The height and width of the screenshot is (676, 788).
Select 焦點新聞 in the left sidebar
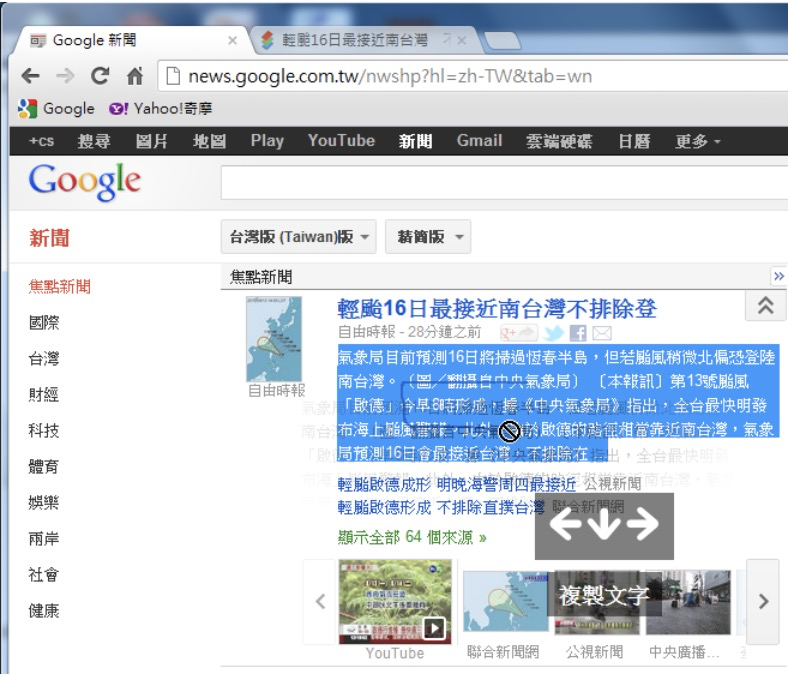59,286
